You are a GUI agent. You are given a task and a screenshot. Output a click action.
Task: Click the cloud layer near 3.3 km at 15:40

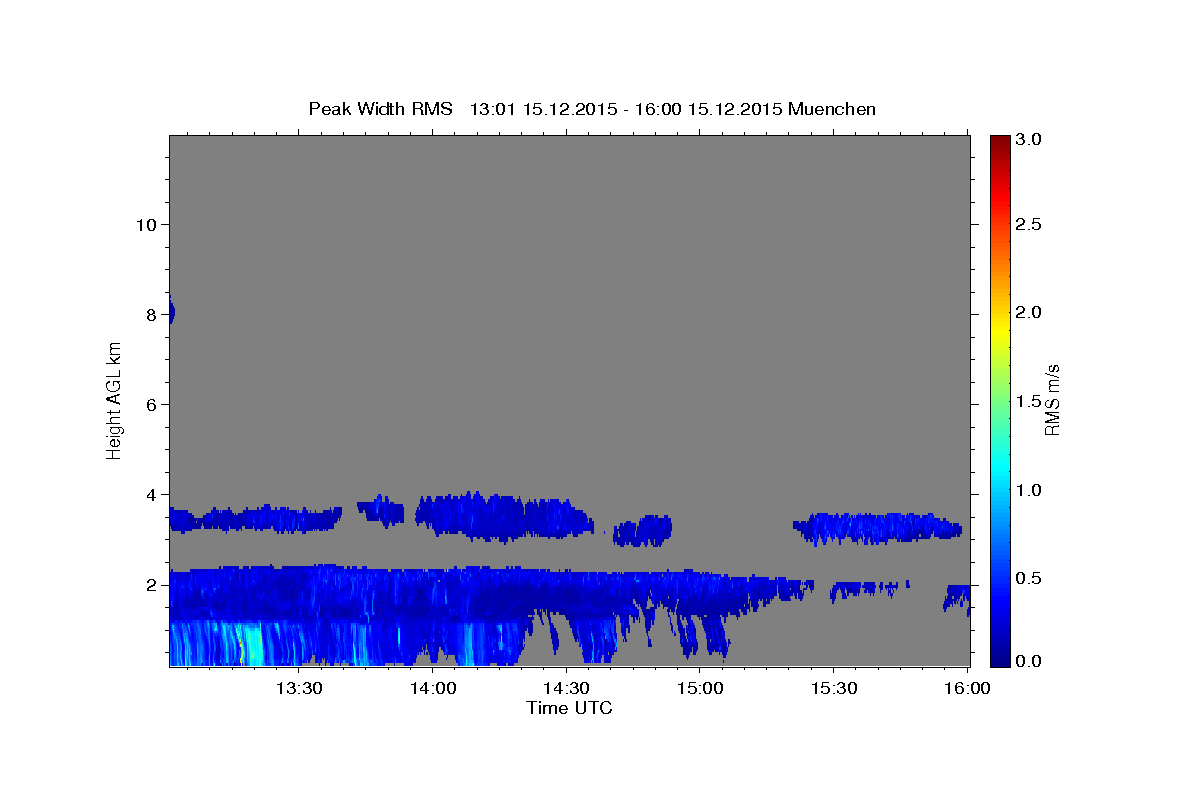[x=877, y=527]
